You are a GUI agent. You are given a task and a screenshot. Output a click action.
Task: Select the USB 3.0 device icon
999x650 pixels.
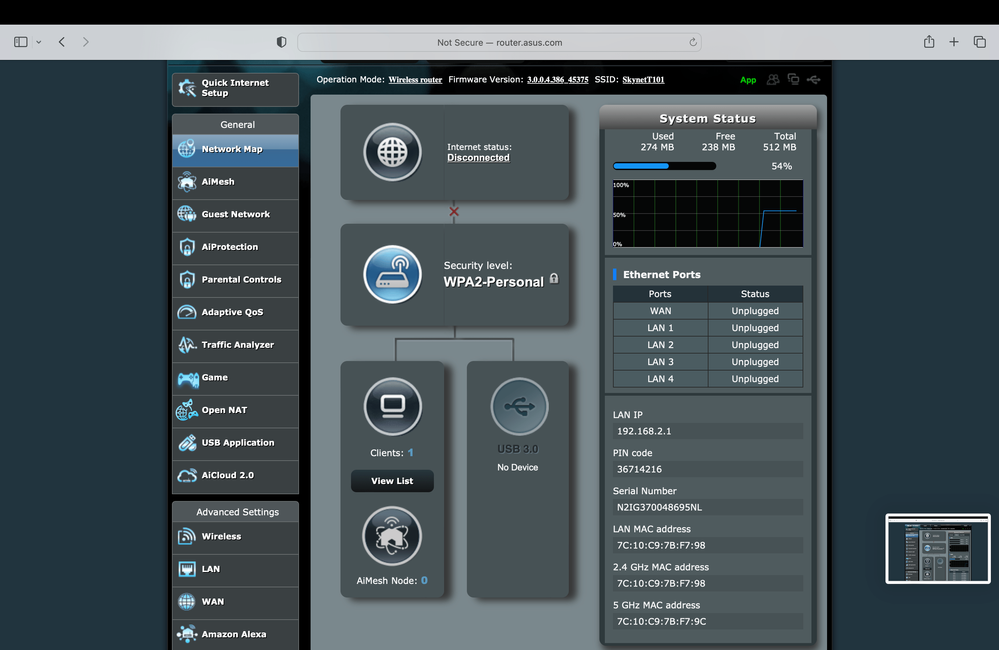pyautogui.click(x=519, y=406)
